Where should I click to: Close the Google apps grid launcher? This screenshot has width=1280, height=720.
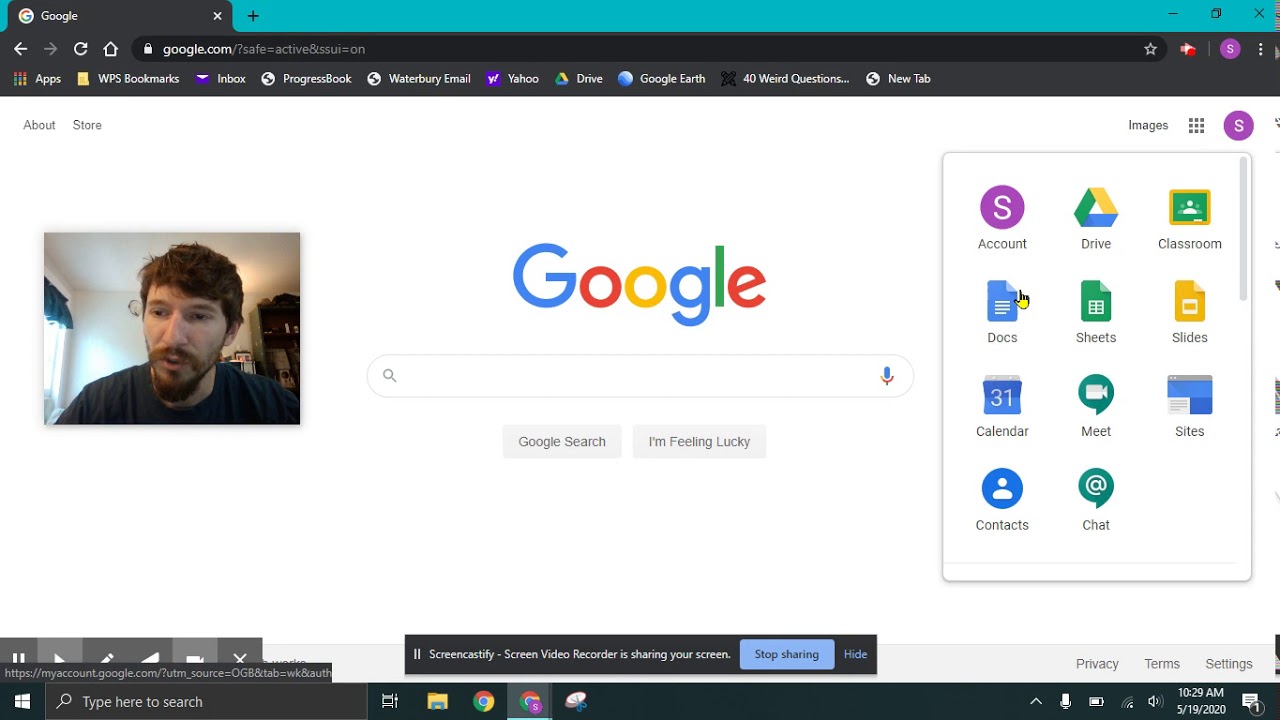point(1196,125)
